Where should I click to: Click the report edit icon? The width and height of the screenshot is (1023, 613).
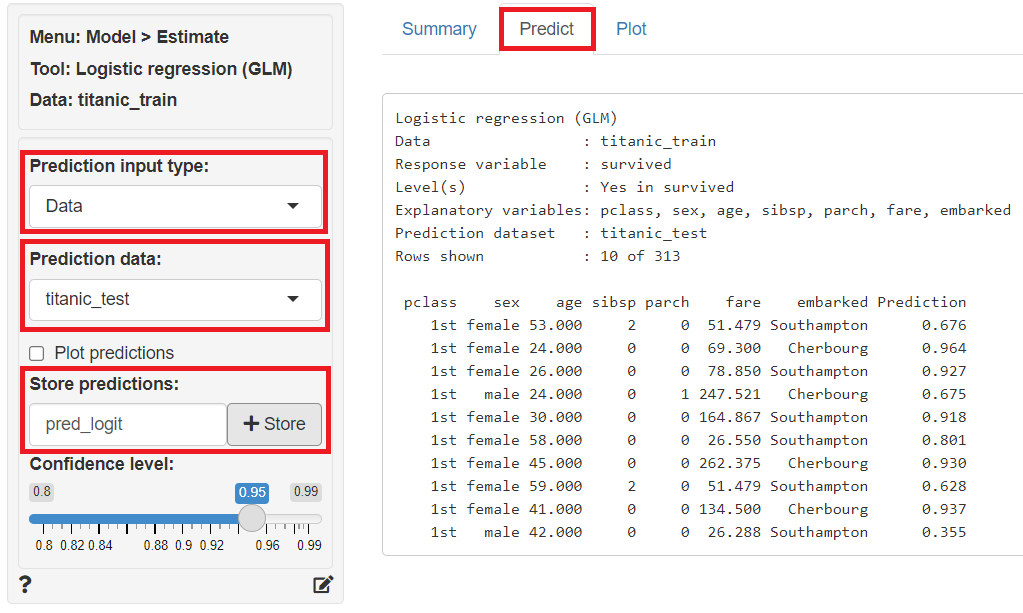[x=322, y=585]
